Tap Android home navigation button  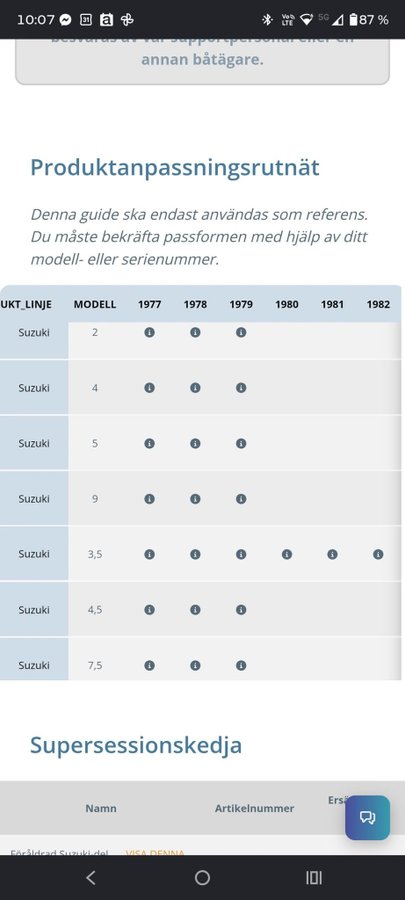(202, 878)
